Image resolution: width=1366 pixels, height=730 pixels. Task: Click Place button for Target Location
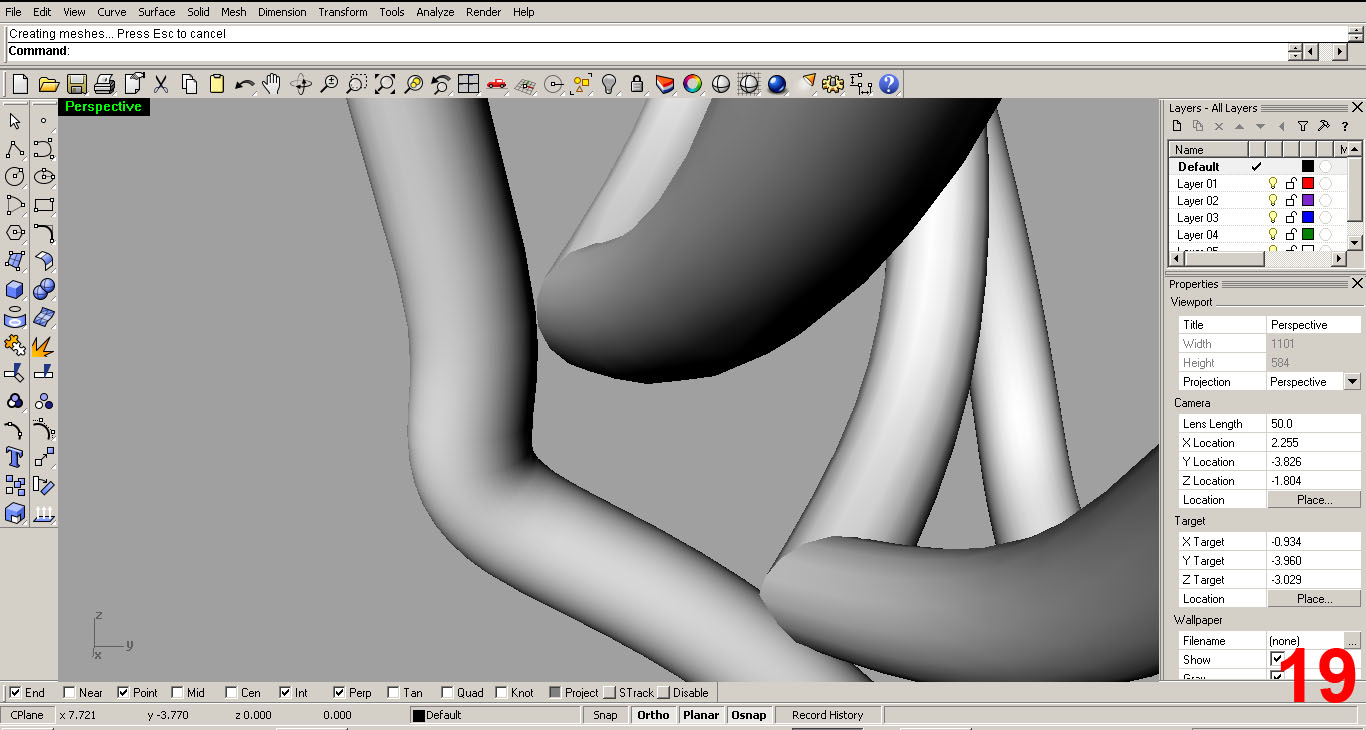pyautogui.click(x=1314, y=599)
